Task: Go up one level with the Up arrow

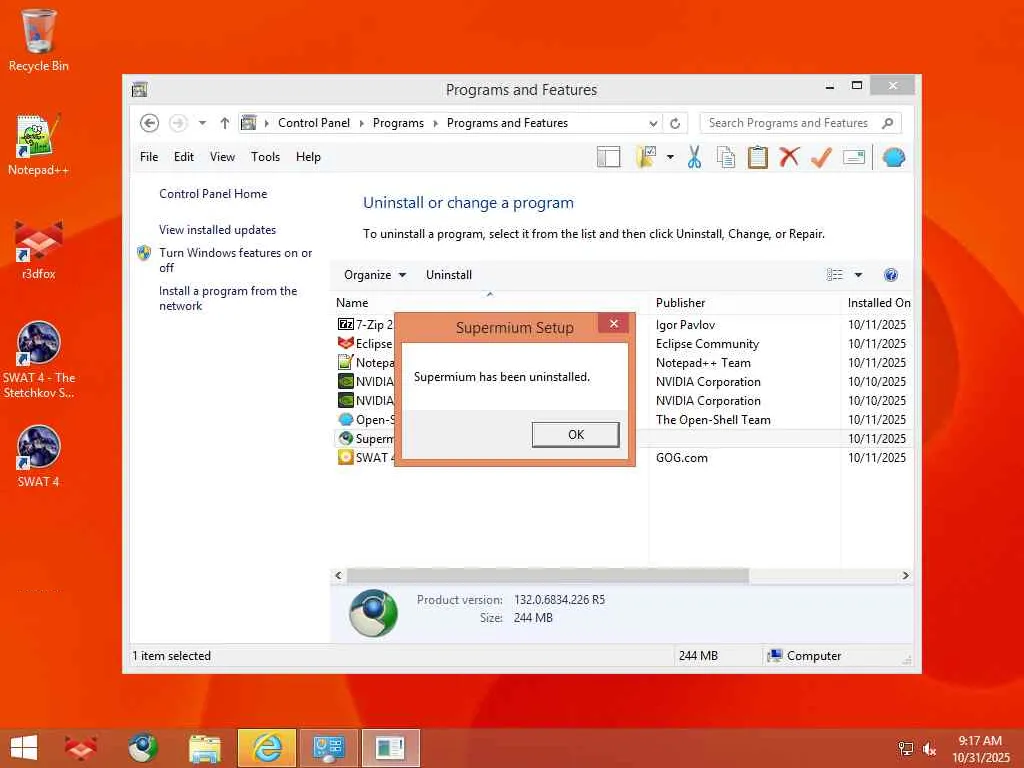Action: pos(225,123)
